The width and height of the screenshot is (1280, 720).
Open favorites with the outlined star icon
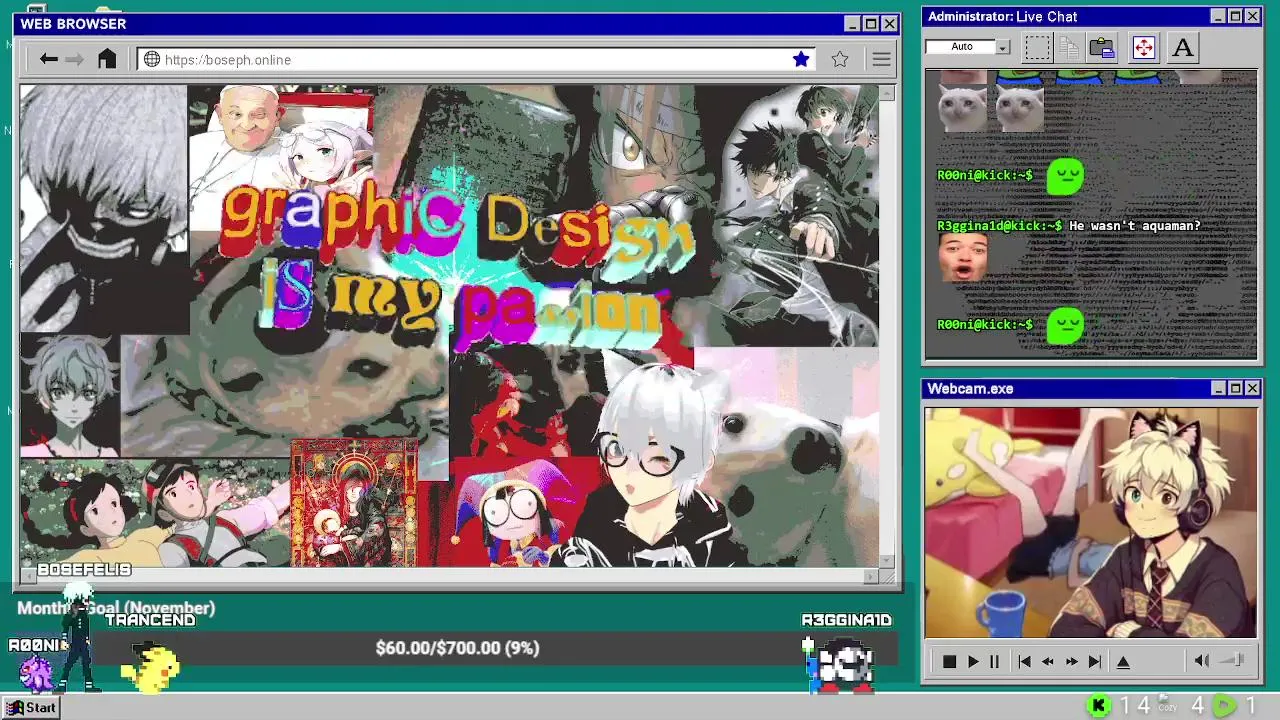pos(840,59)
